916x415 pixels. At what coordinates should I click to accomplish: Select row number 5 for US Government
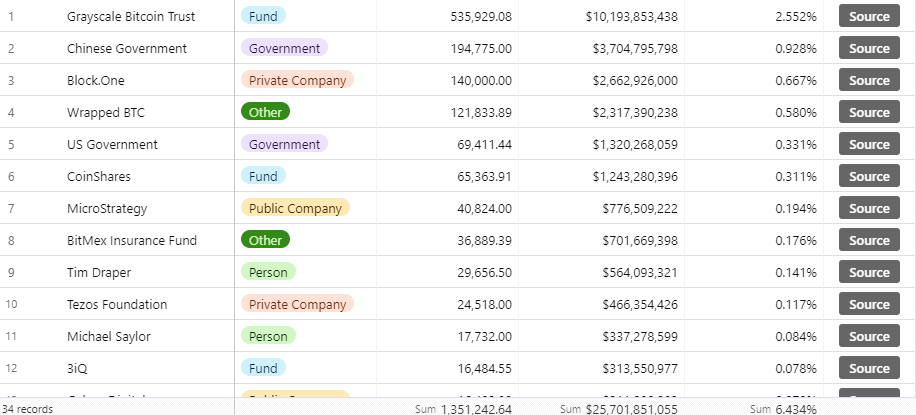[11, 144]
